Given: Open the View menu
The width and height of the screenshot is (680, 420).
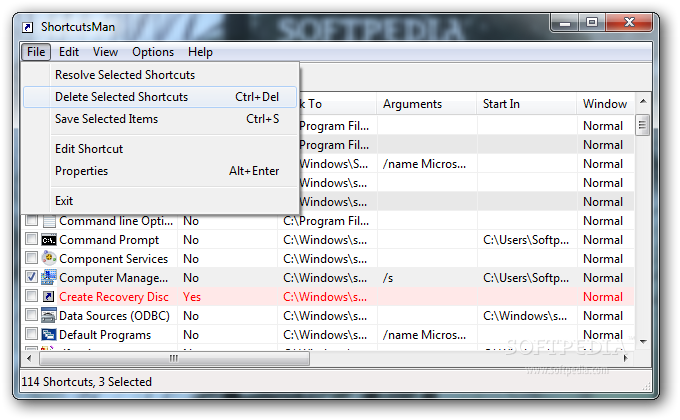Looking at the screenshot, I should point(105,52).
